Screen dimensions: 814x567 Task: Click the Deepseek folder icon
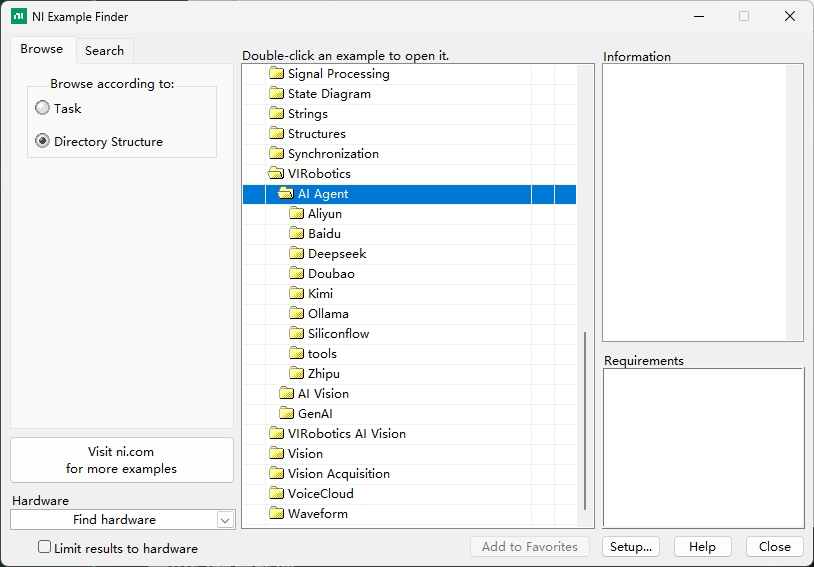(296, 254)
